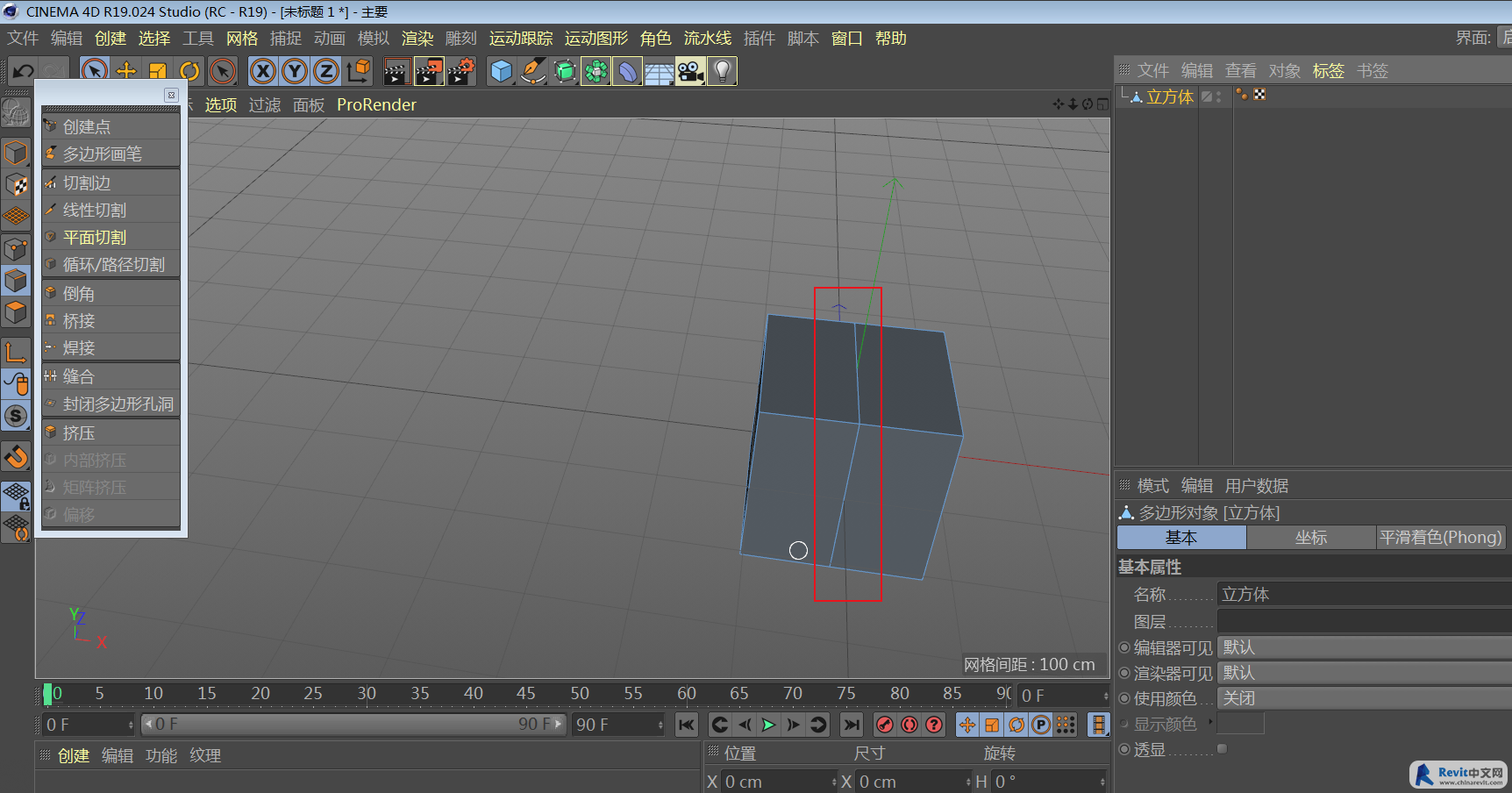1512x793 pixels.
Task: Open 编辑器可见 dropdown
Action: point(1364,647)
